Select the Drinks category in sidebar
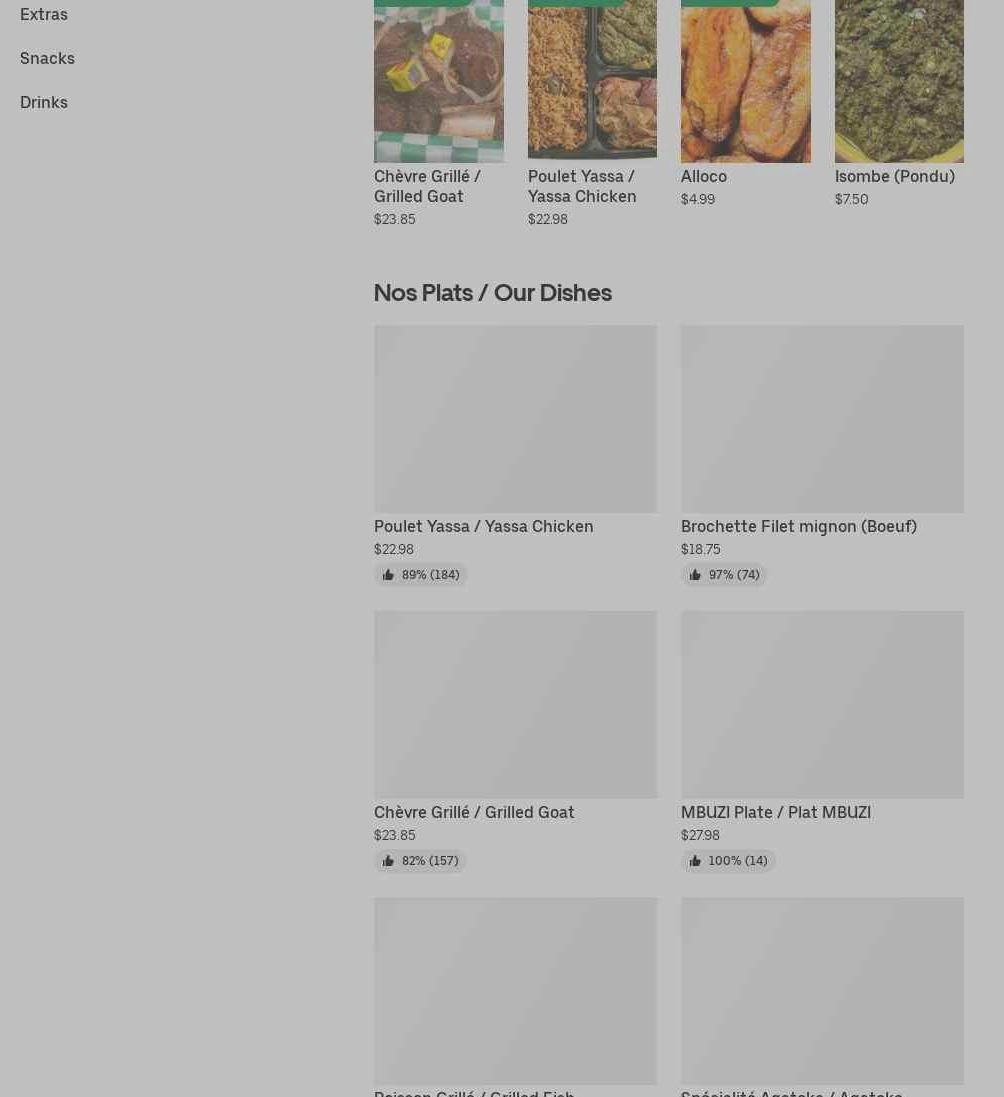The height and width of the screenshot is (1097, 1004). 44,103
